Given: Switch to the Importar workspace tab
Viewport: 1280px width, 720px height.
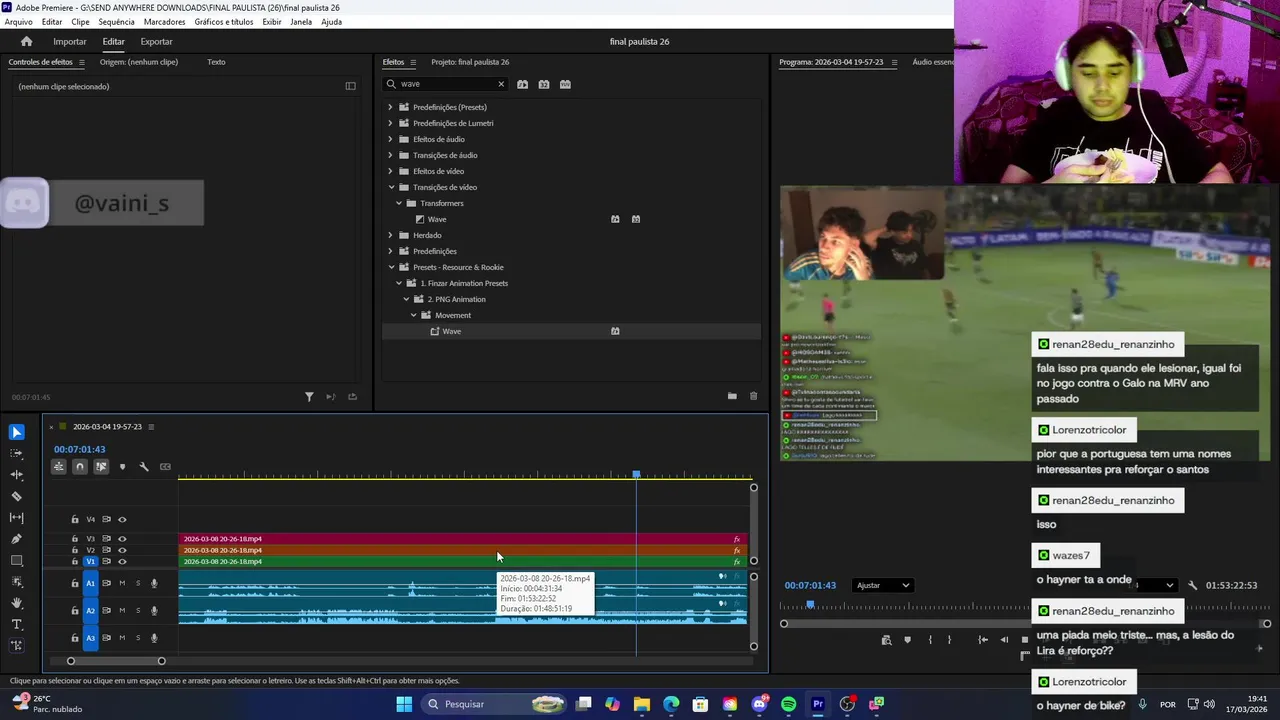Looking at the screenshot, I should tap(69, 41).
